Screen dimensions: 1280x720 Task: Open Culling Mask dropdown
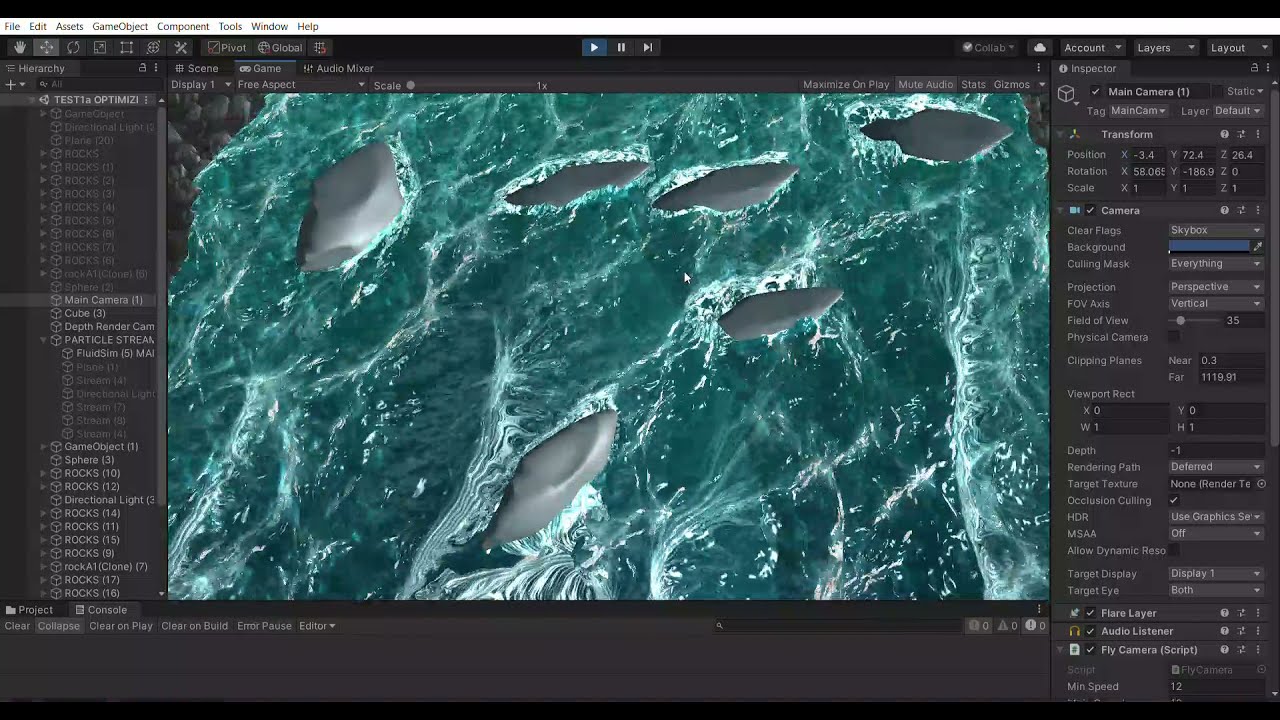point(1216,264)
